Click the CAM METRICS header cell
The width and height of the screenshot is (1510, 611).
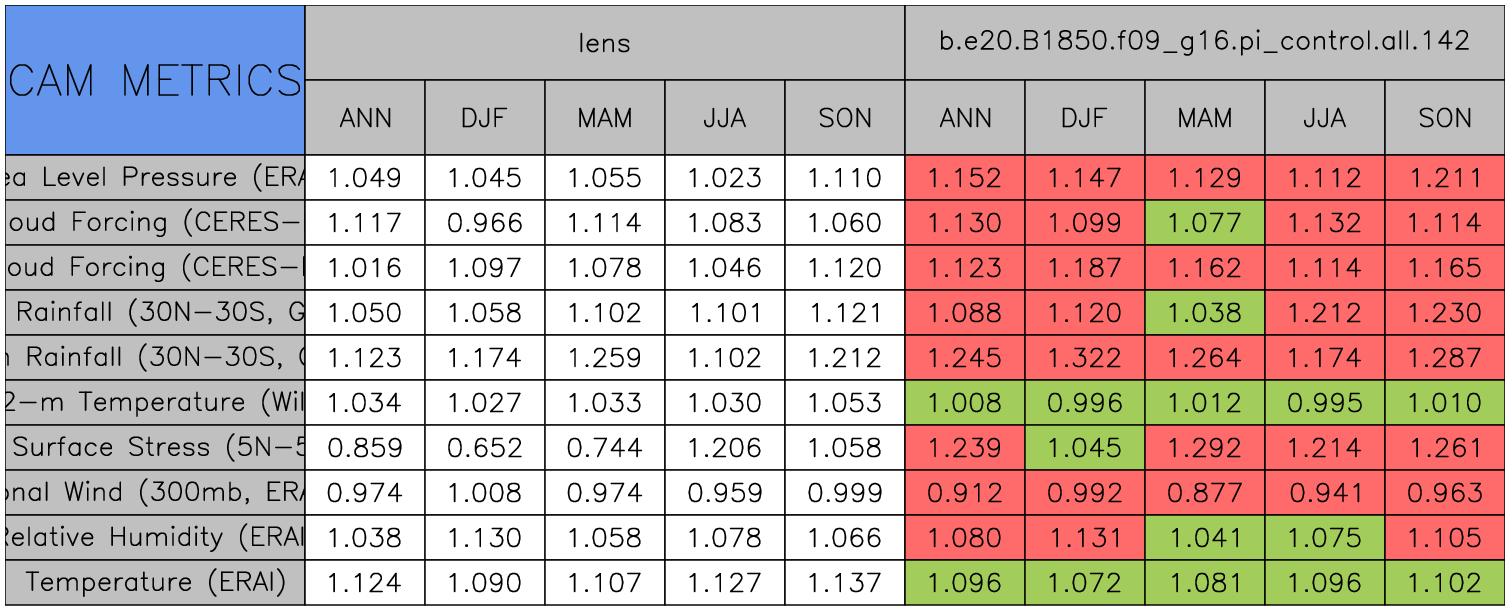[x=155, y=80]
